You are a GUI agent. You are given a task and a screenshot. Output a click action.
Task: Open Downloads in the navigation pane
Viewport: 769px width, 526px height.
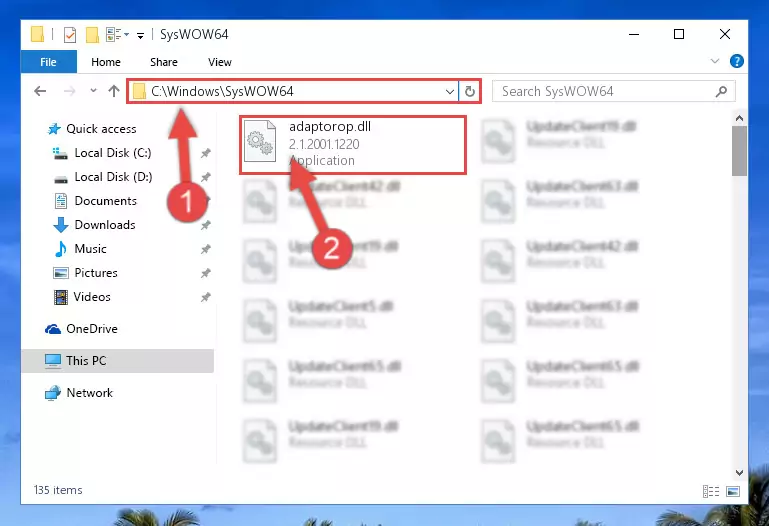click(x=105, y=225)
